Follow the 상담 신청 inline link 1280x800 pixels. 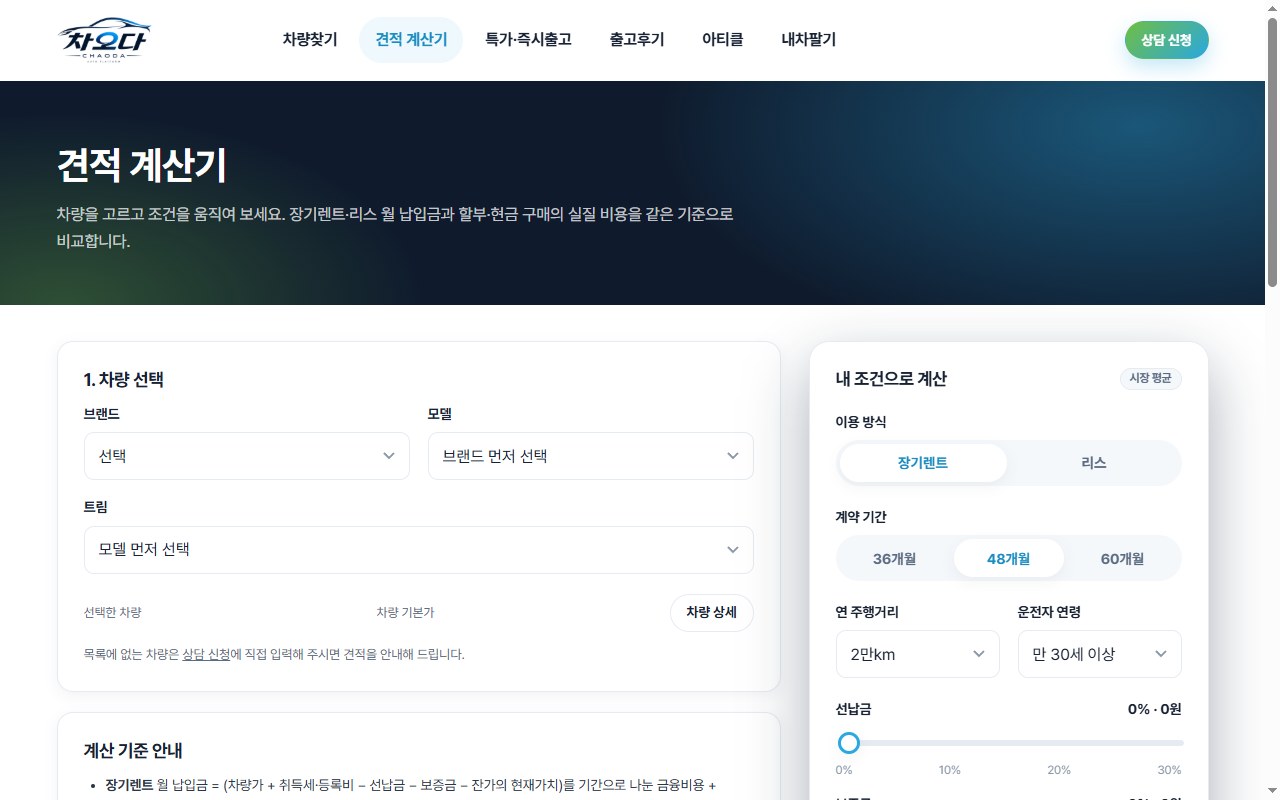point(206,655)
